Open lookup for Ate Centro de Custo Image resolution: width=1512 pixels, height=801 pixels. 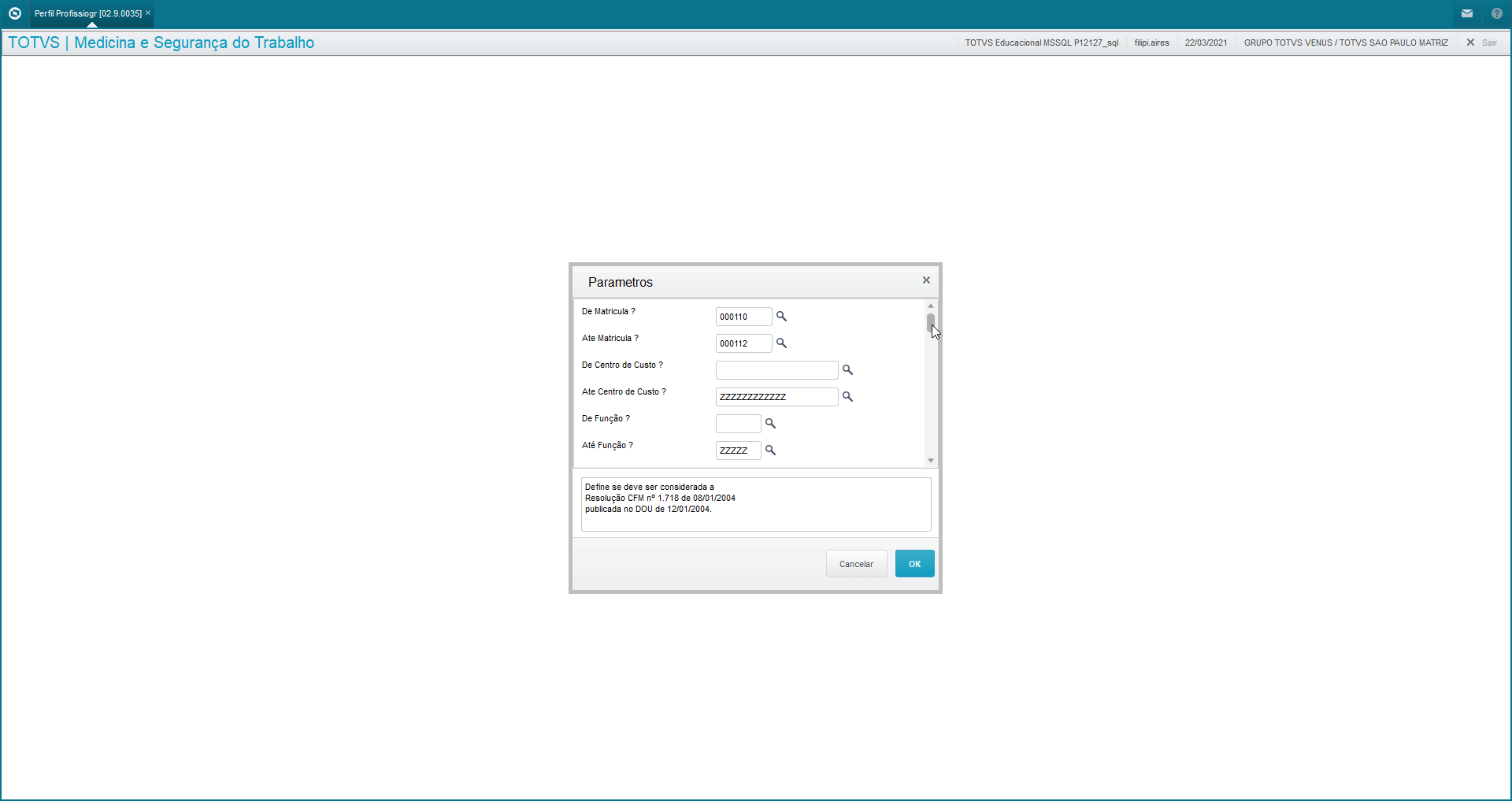click(847, 397)
